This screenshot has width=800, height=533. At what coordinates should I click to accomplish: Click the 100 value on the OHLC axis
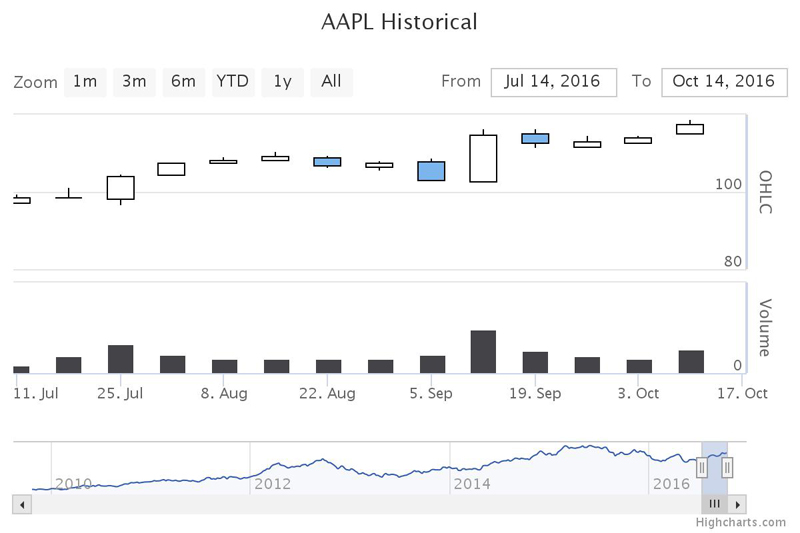[729, 184]
